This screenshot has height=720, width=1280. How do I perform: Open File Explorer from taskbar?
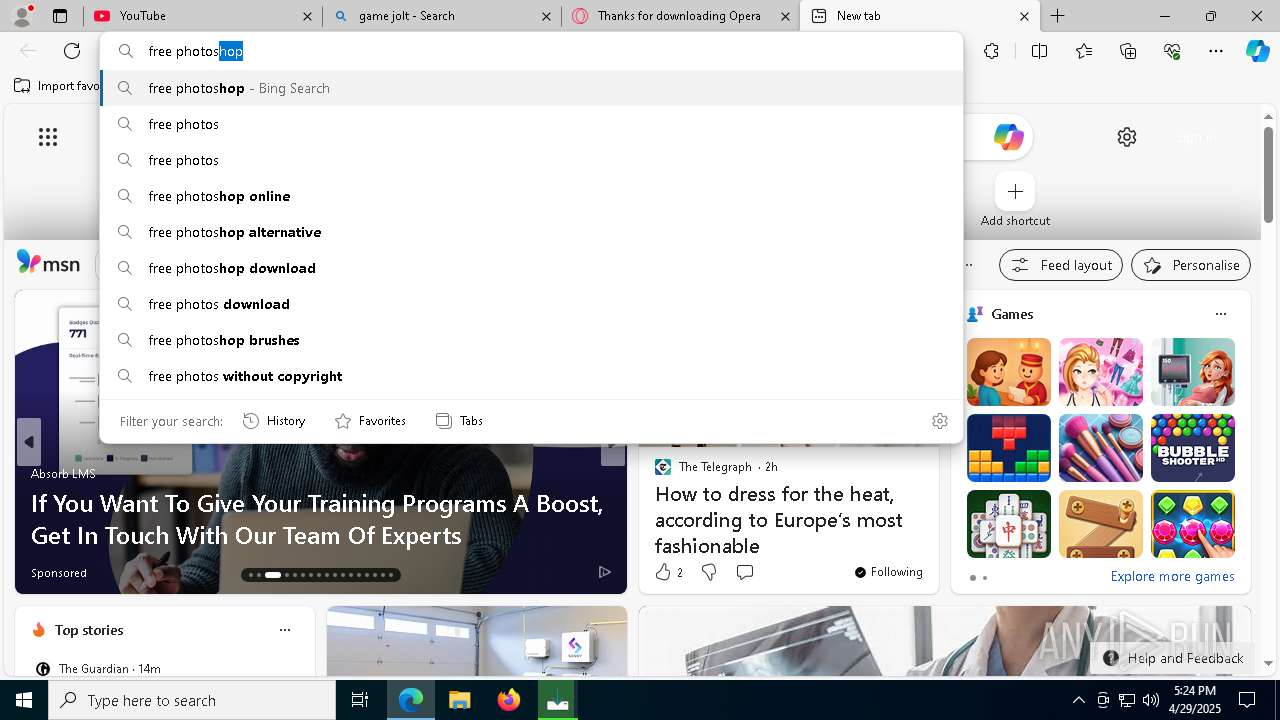point(460,700)
